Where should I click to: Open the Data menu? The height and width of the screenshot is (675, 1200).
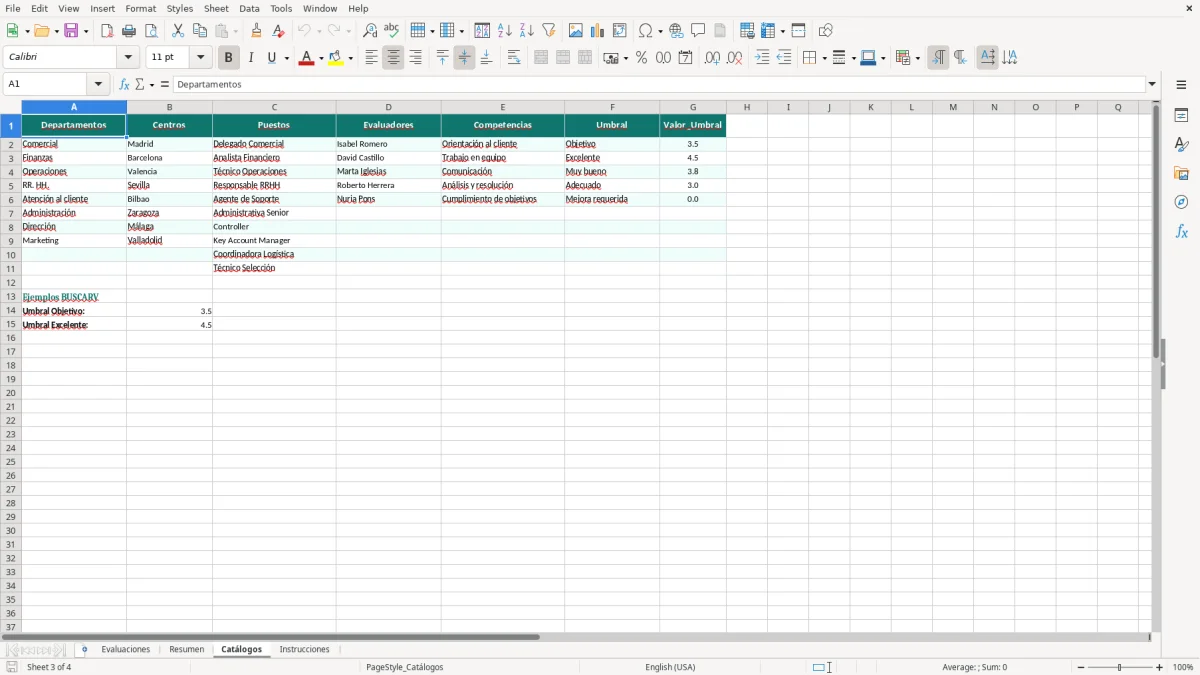pos(249,8)
